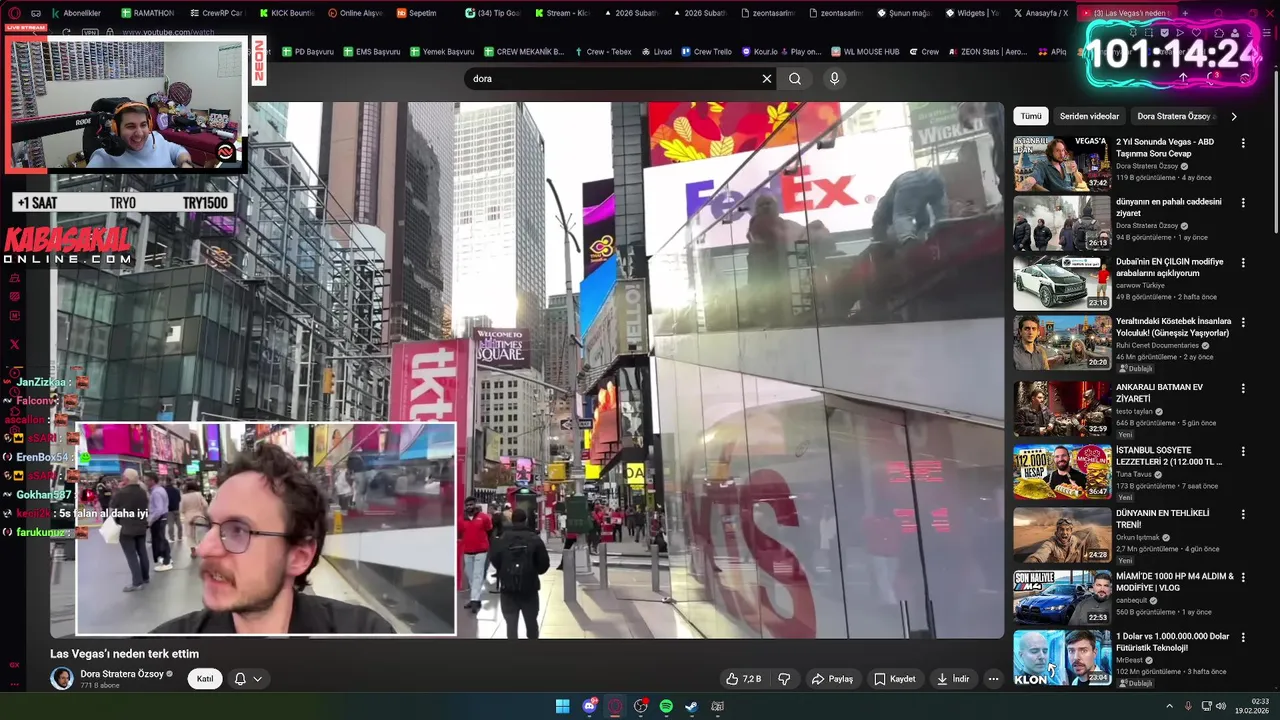Like the video showing 7,2 B likes
The image size is (1280, 720).
point(743,679)
